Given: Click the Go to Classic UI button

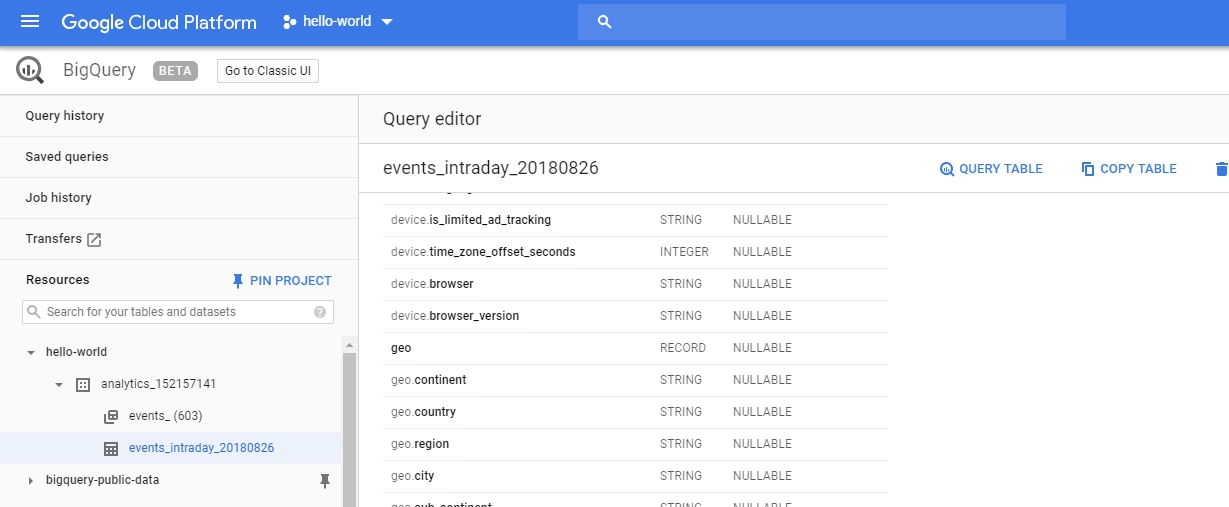Looking at the screenshot, I should coord(268,71).
